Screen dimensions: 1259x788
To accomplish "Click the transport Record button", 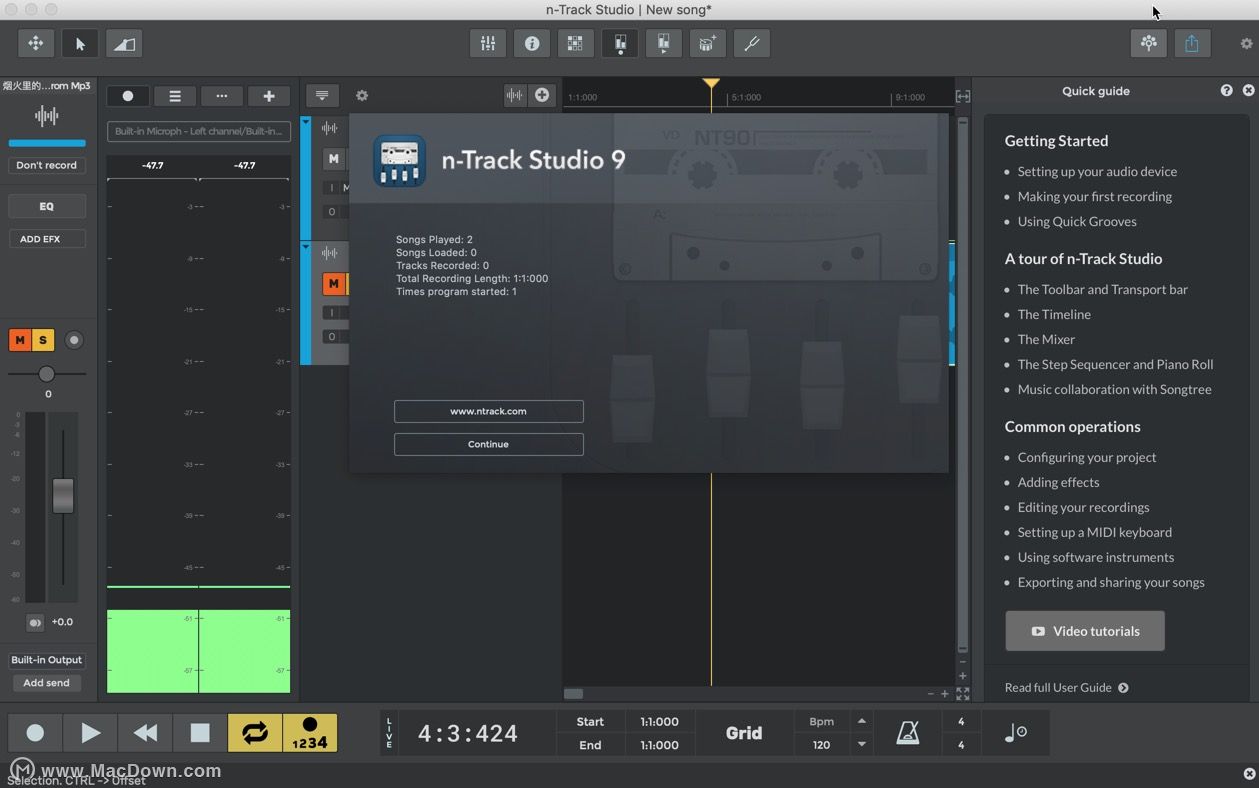I will [x=35, y=733].
